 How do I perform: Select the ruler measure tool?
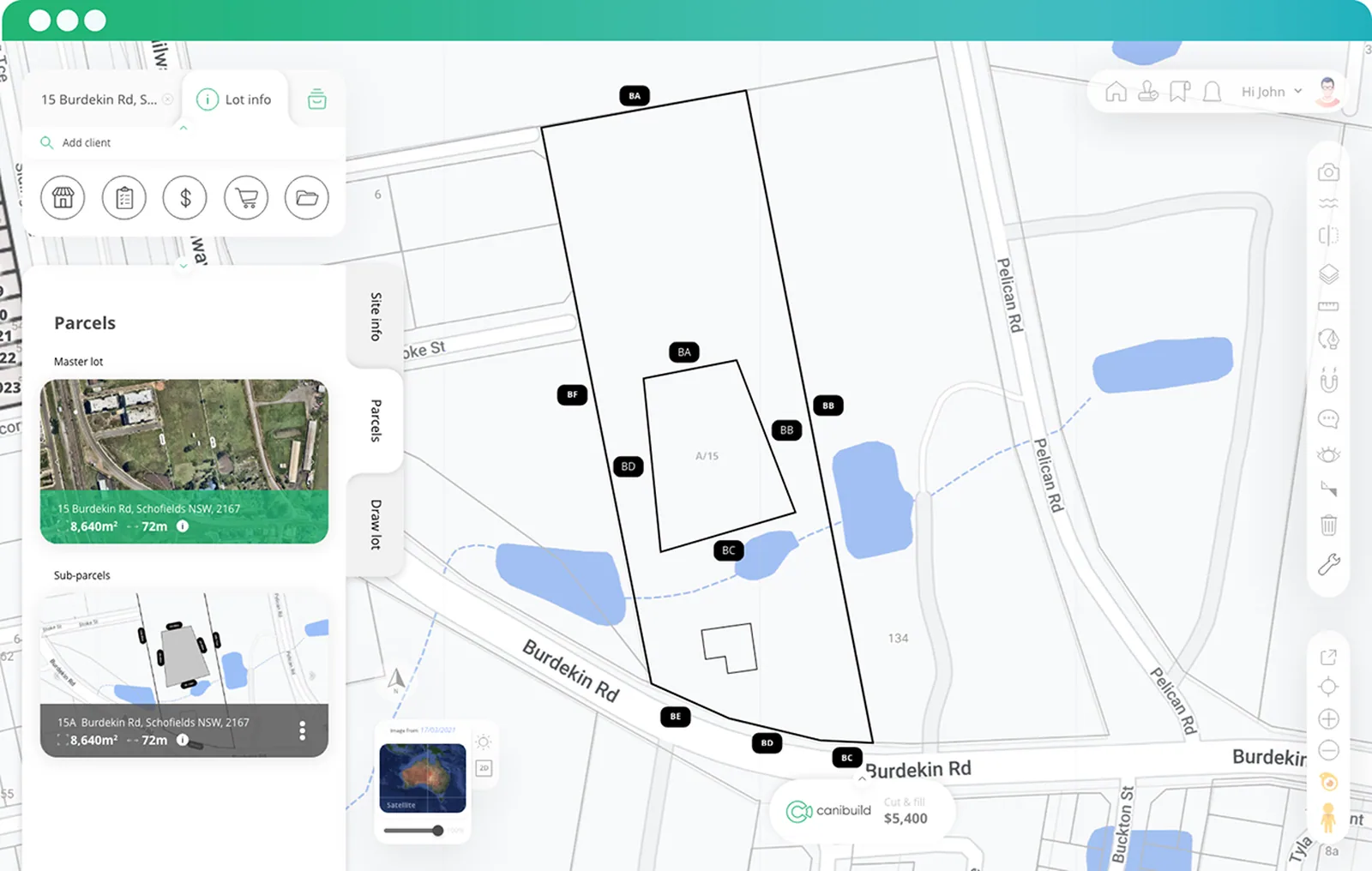point(1328,306)
